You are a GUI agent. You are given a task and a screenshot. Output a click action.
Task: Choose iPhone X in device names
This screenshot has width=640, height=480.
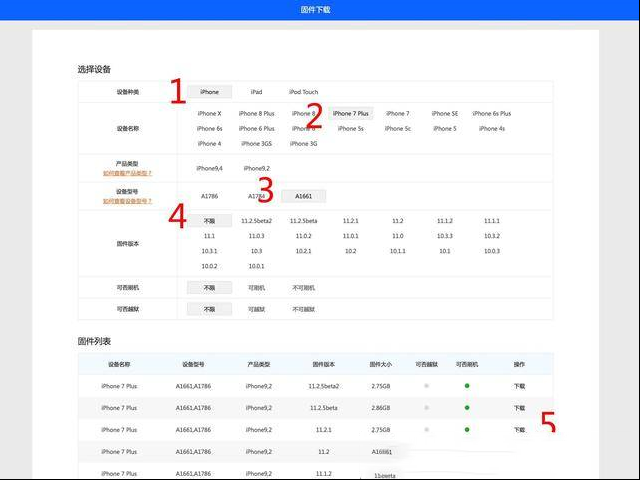point(209,113)
